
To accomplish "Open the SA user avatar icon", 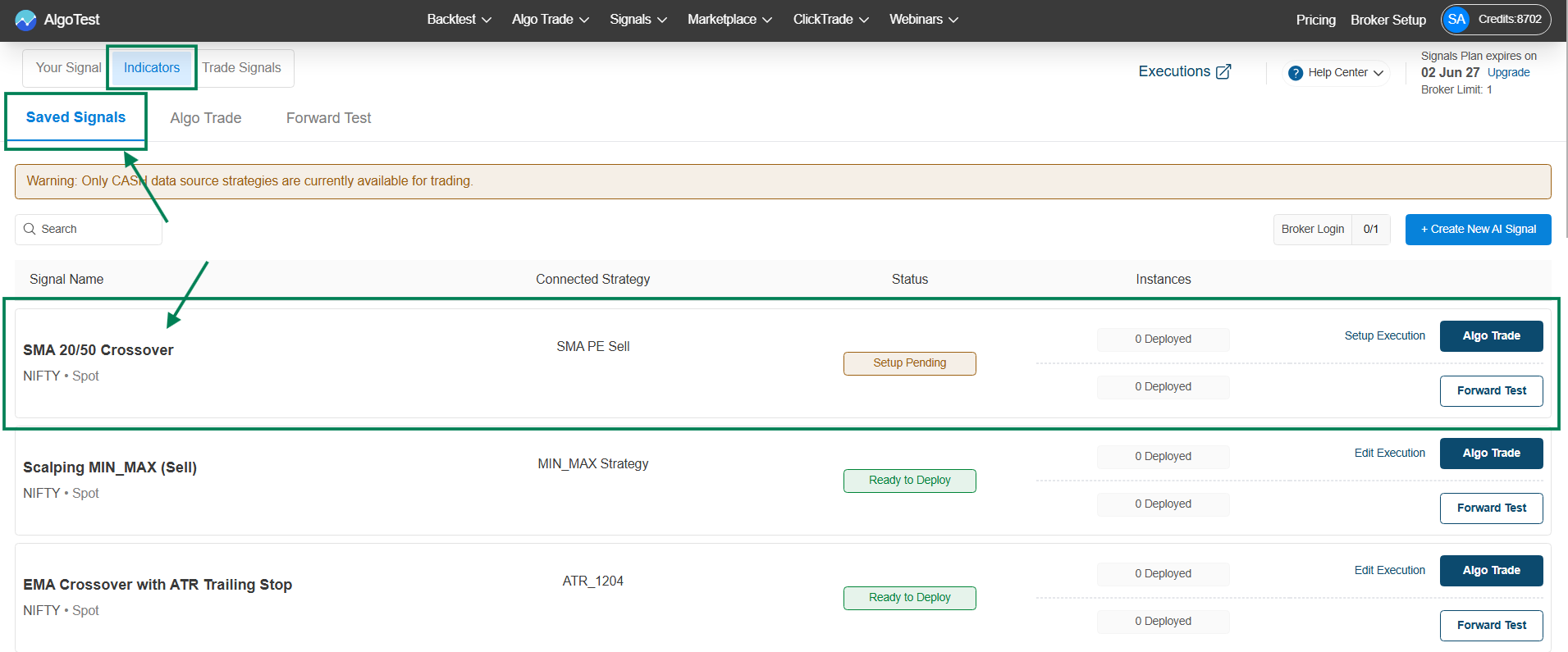I will tap(1456, 20).
